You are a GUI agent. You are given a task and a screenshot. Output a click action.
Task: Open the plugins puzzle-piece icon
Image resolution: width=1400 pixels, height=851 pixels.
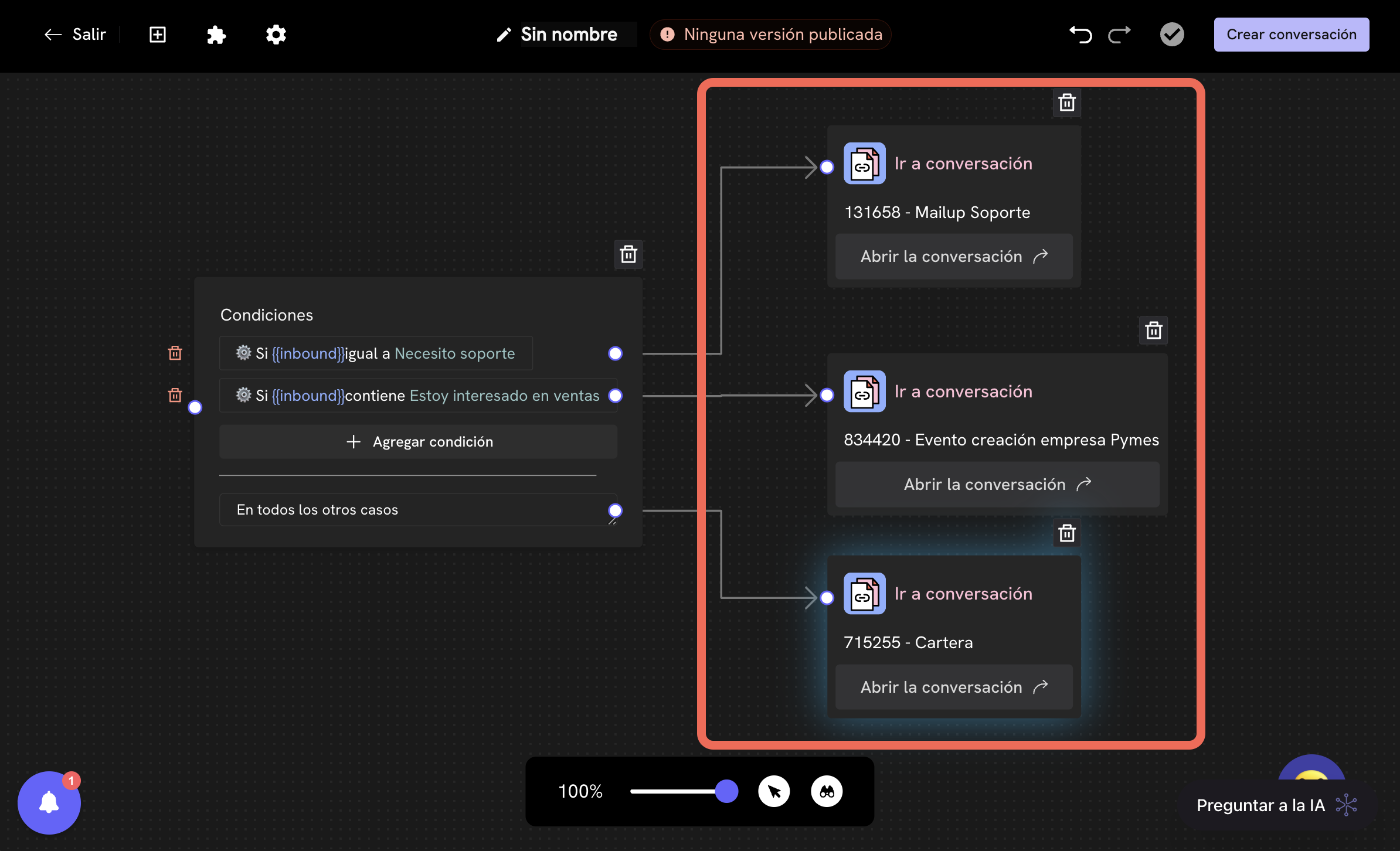(x=216, y=35)
